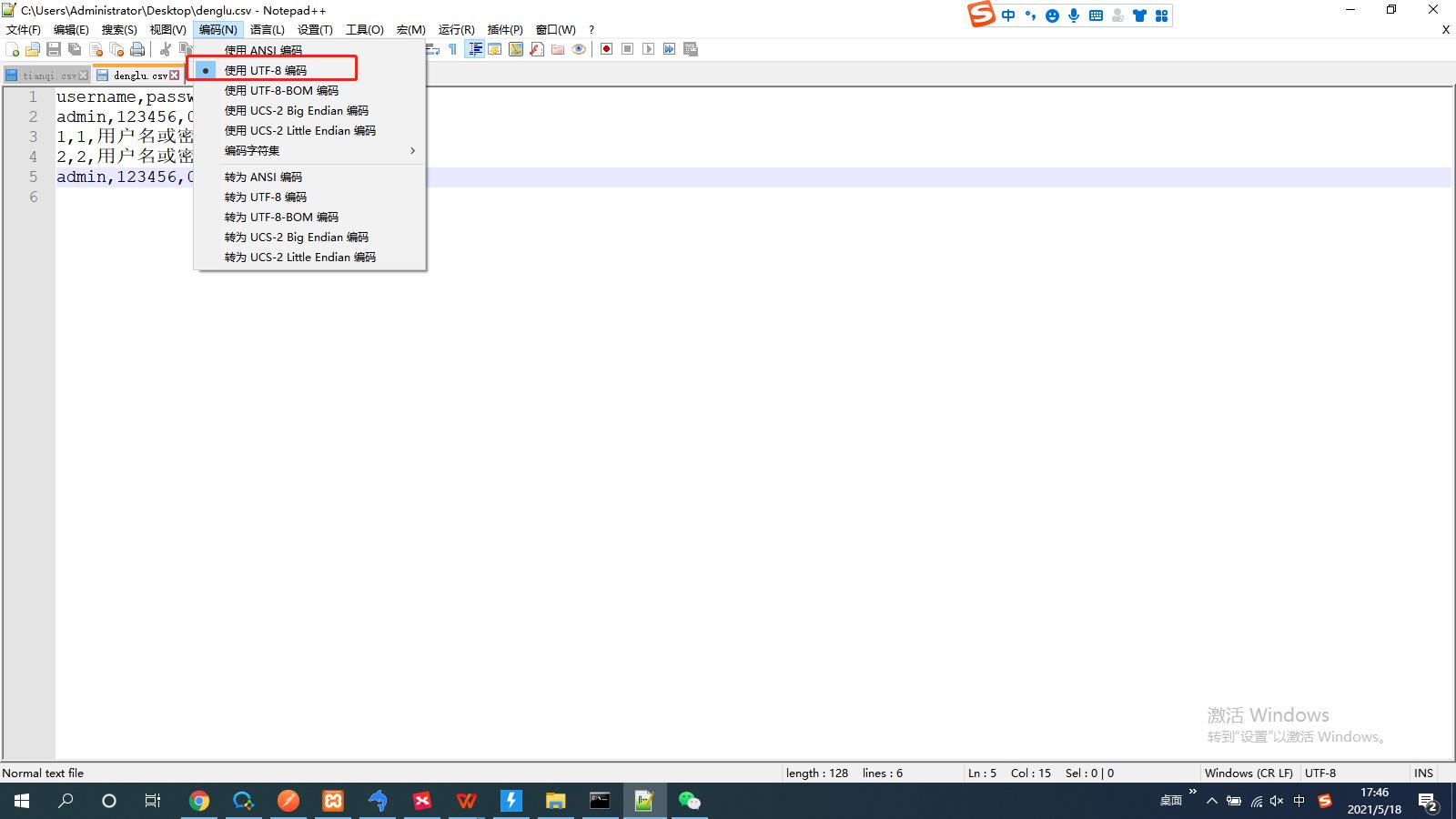Cut selection with the scissors icon

coord(166,49)
